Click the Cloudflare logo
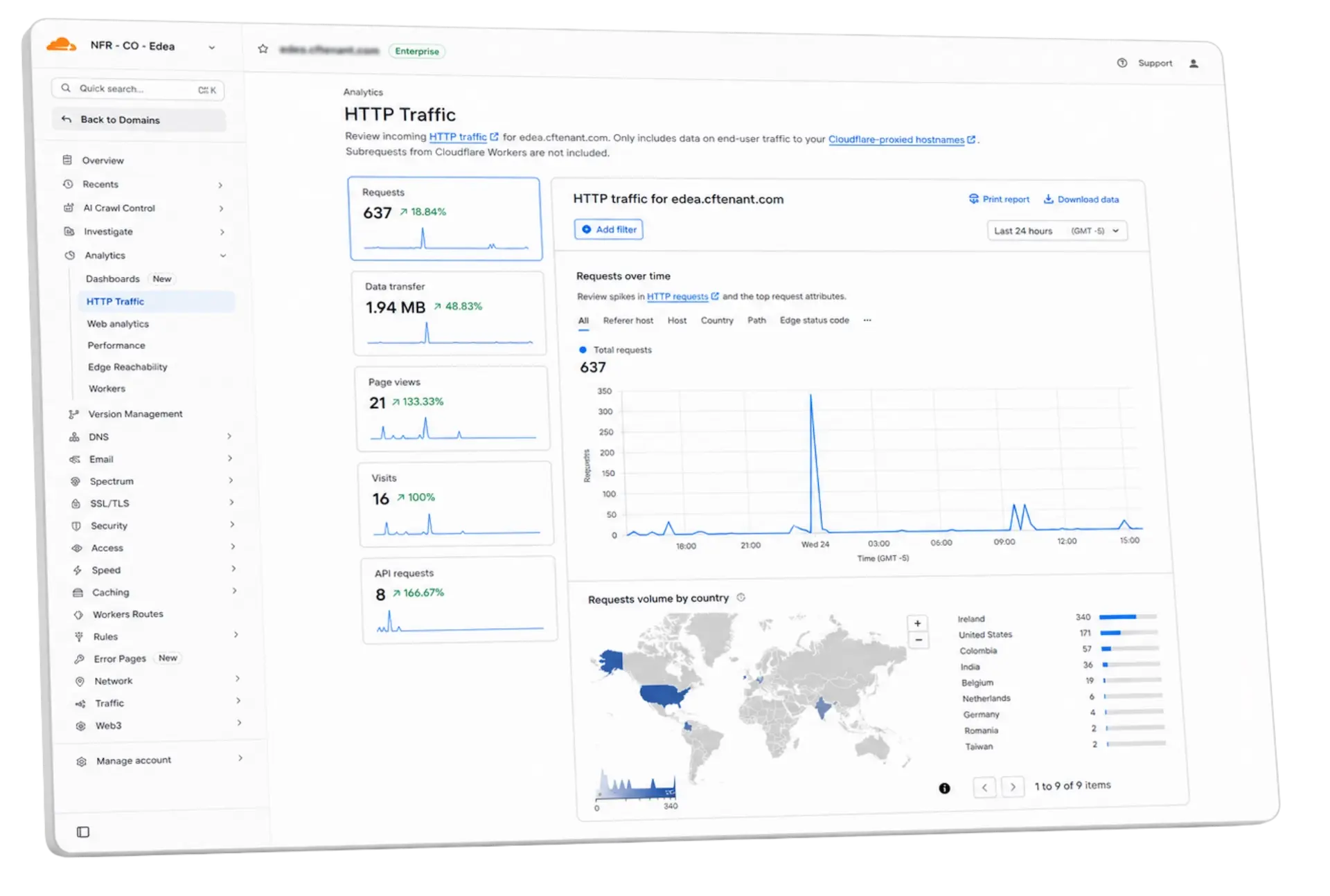Screen dimensions: 1330x896 coord(61,45)
